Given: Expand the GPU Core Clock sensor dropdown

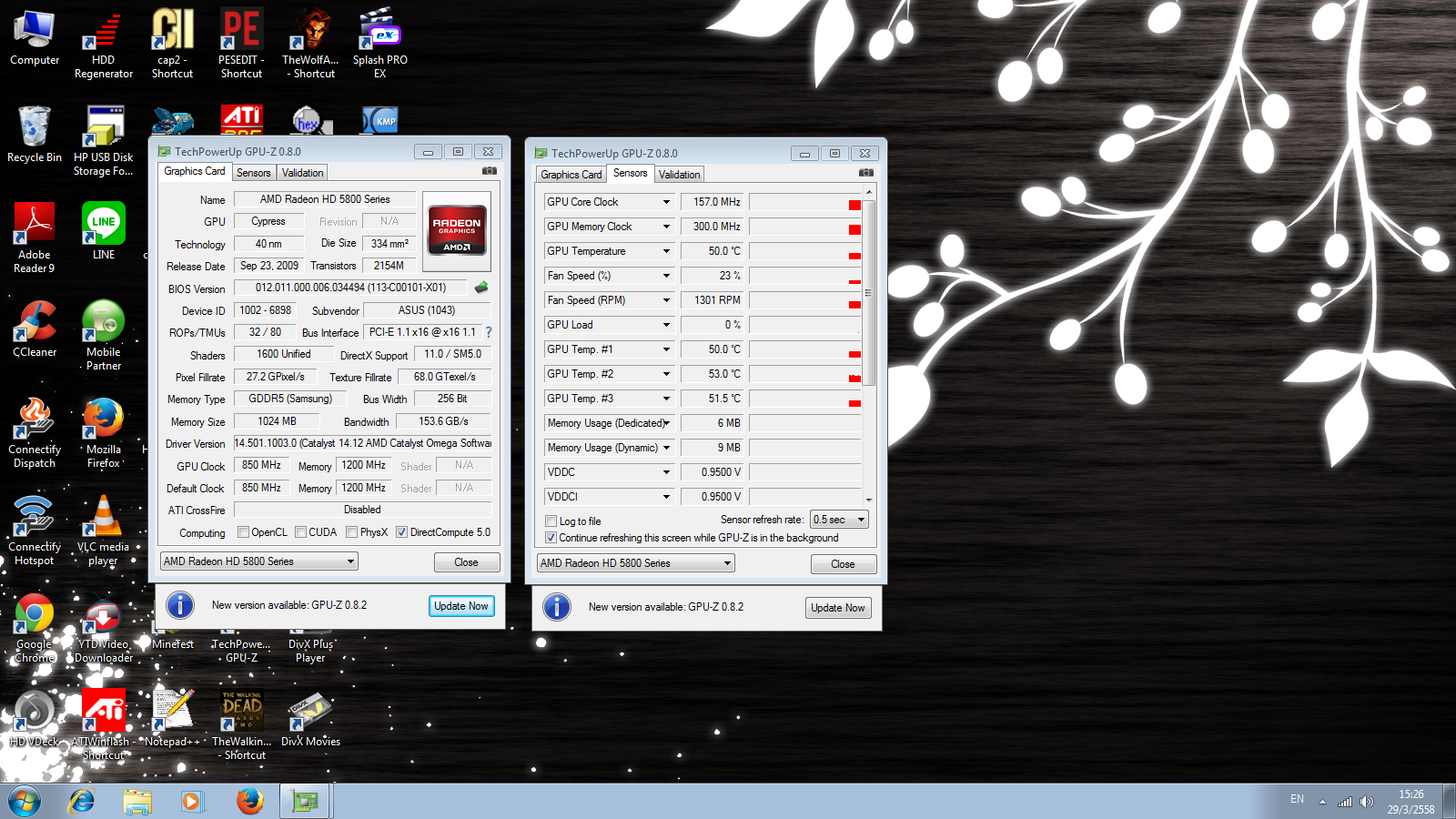Looking at the screenshot, I should point(666,202).
